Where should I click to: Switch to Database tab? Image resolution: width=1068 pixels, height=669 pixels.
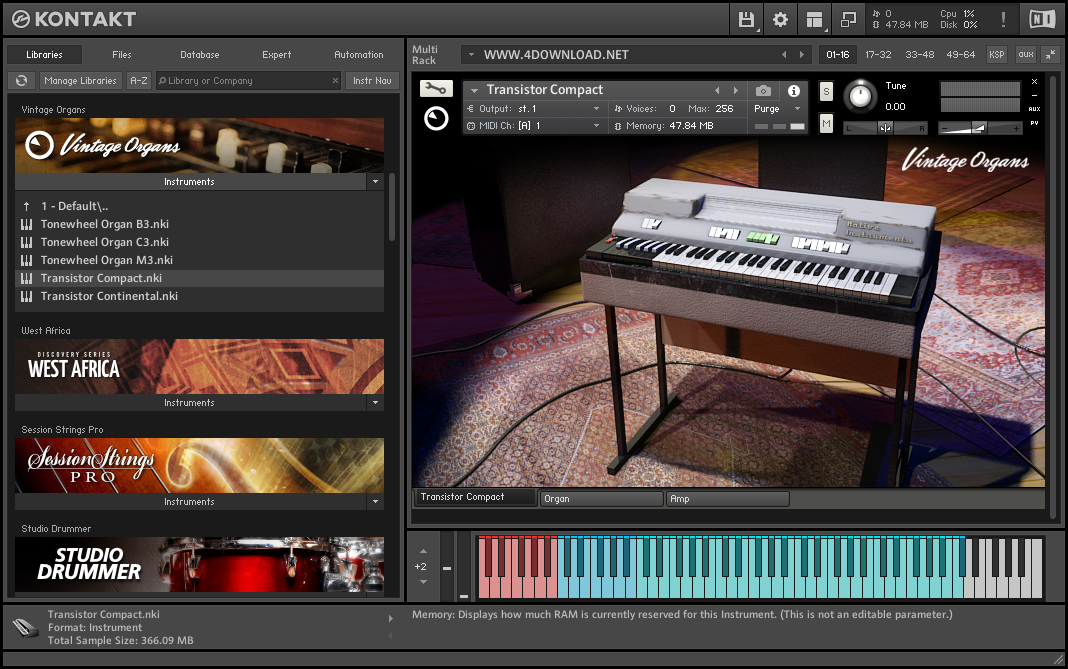(x=200, y=55)
